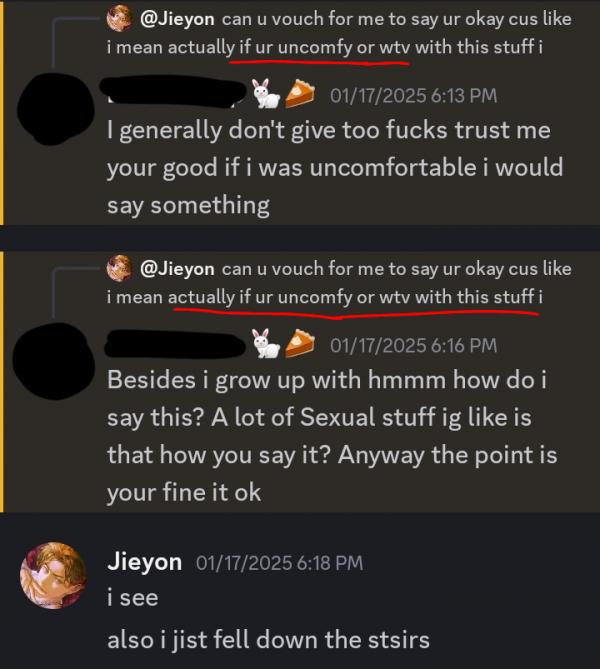Click blacked-out avatar of 6:13 PM message

point(55,108)
